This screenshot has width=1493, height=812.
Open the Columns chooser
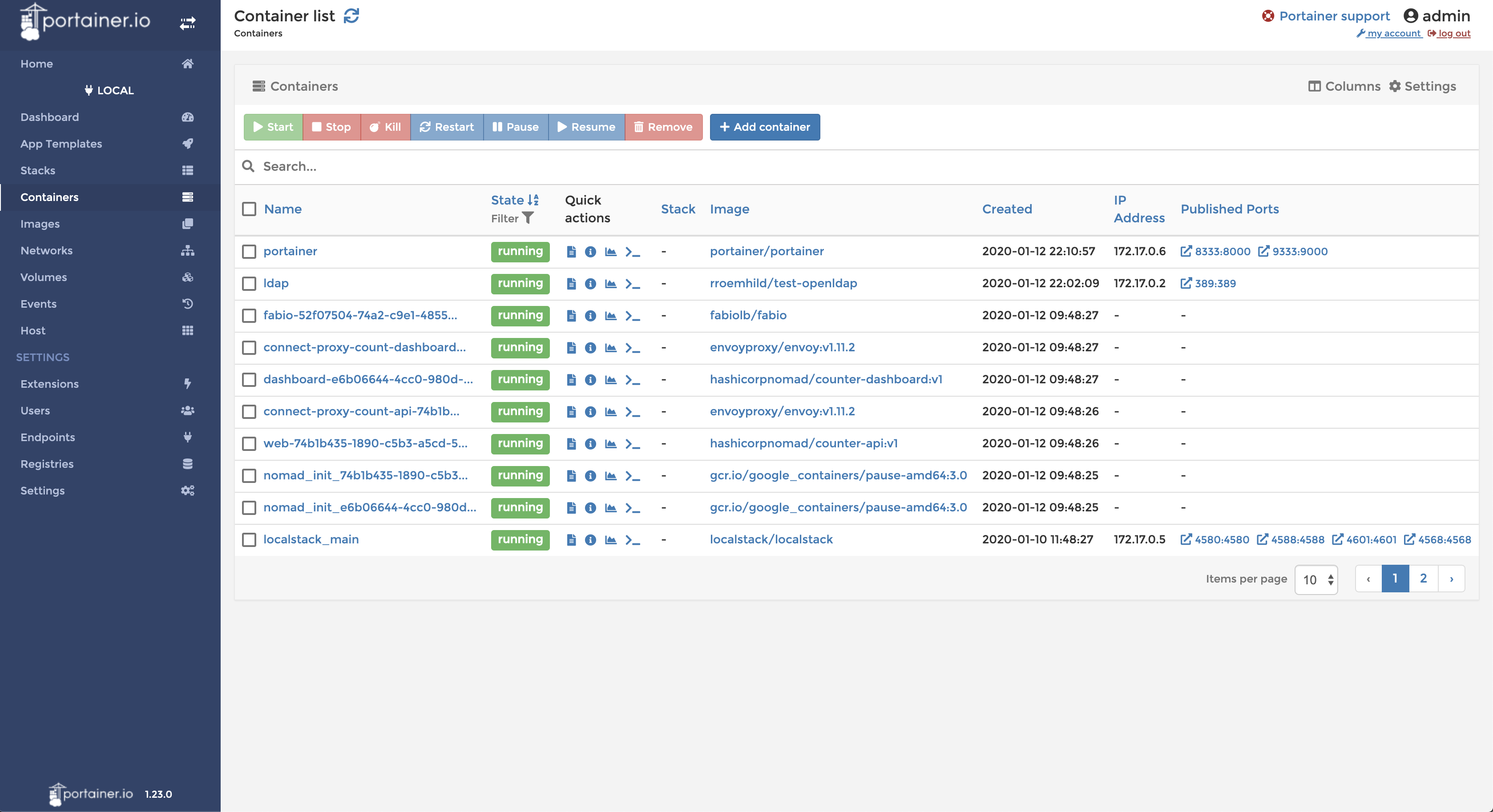coord(1344,86)
